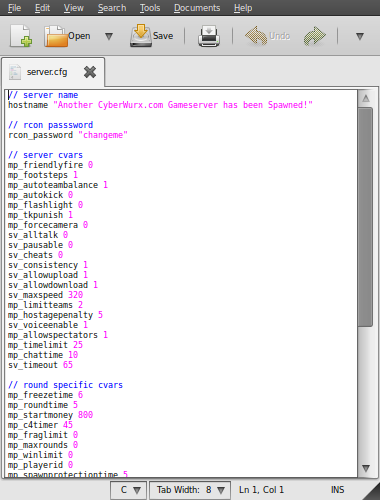This screenshot has width=380, height=500.
Task: Click the mp_playerid 0 line
Action: click(40, 465)
